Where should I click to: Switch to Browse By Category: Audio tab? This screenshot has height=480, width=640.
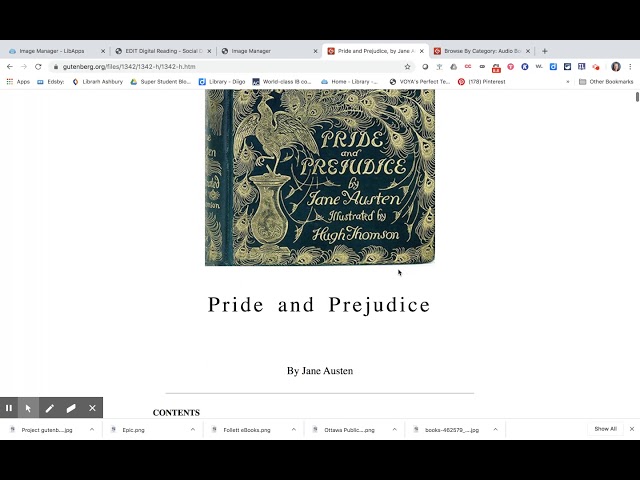pos(482,51)
